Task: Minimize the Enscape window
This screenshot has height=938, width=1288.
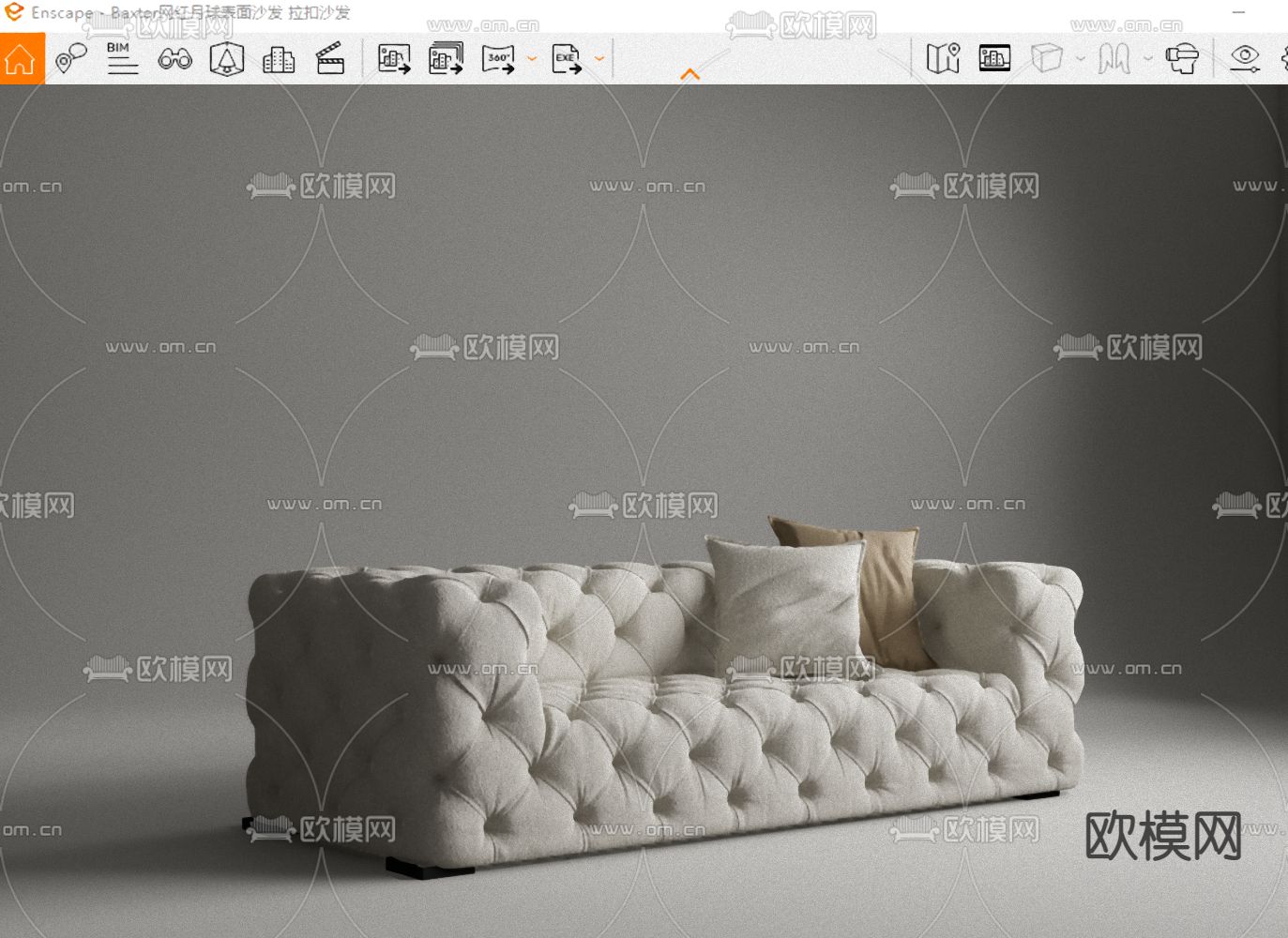Action: pyautogui.click(x=1238, y=12)
